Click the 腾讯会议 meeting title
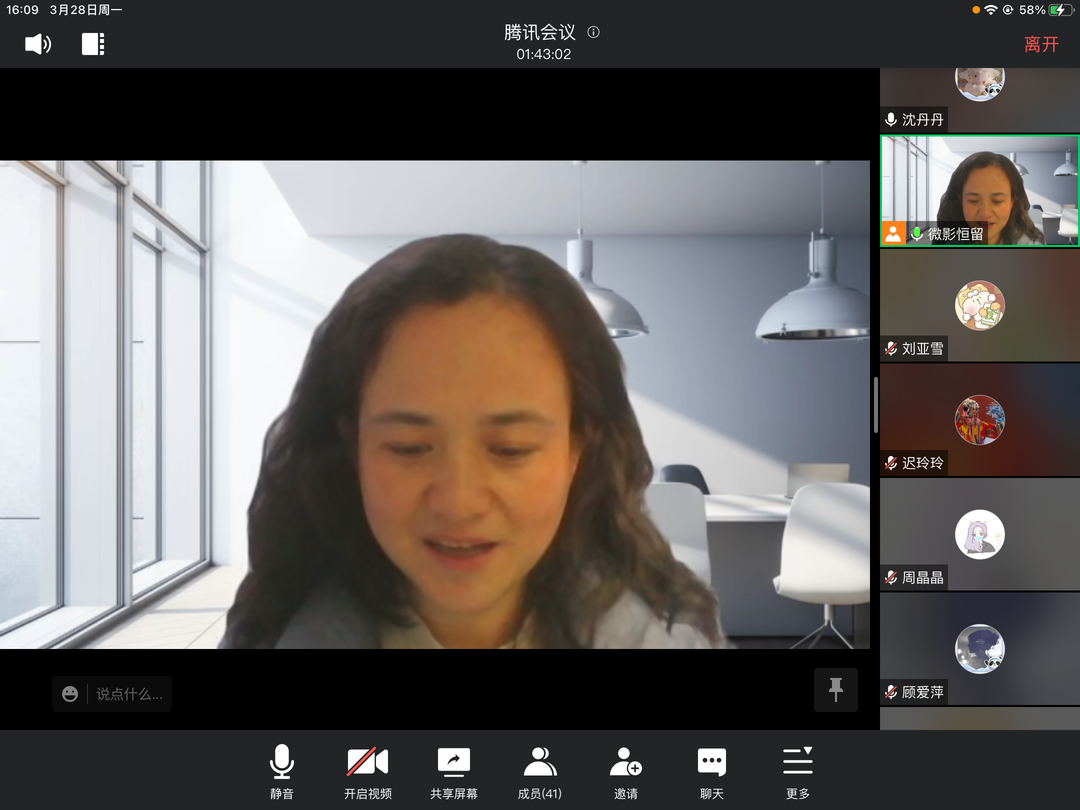This screenshot has width=1080, height=810. tap(539, 32)
